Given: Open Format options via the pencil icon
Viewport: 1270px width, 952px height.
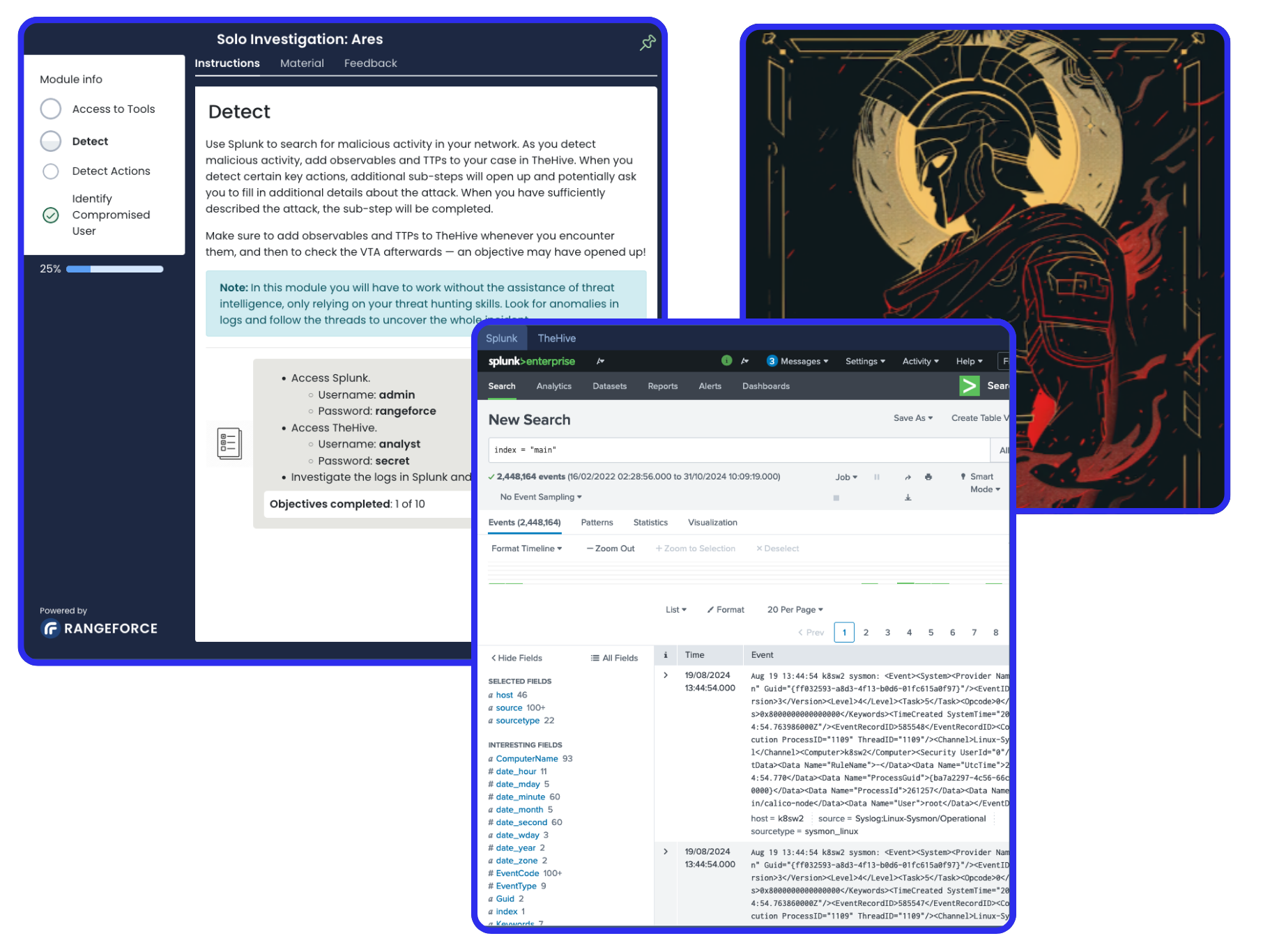Looking at the screenshot, I should coord(726,609).
